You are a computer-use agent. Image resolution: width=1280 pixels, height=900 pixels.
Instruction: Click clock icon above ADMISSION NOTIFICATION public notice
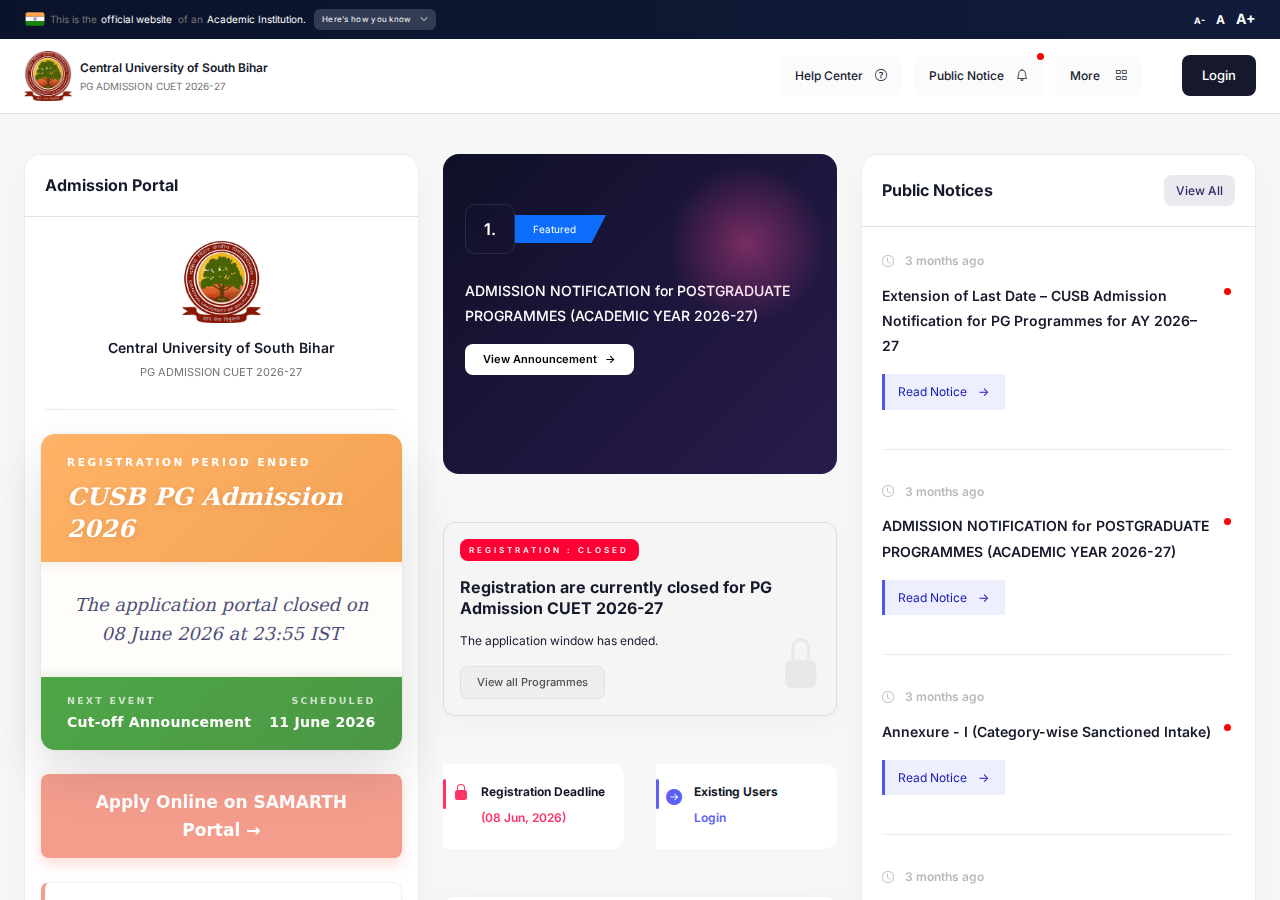tap(888, 492)
